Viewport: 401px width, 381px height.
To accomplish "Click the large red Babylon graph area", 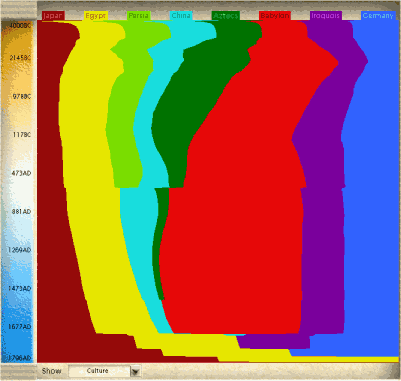I will 233,233.
